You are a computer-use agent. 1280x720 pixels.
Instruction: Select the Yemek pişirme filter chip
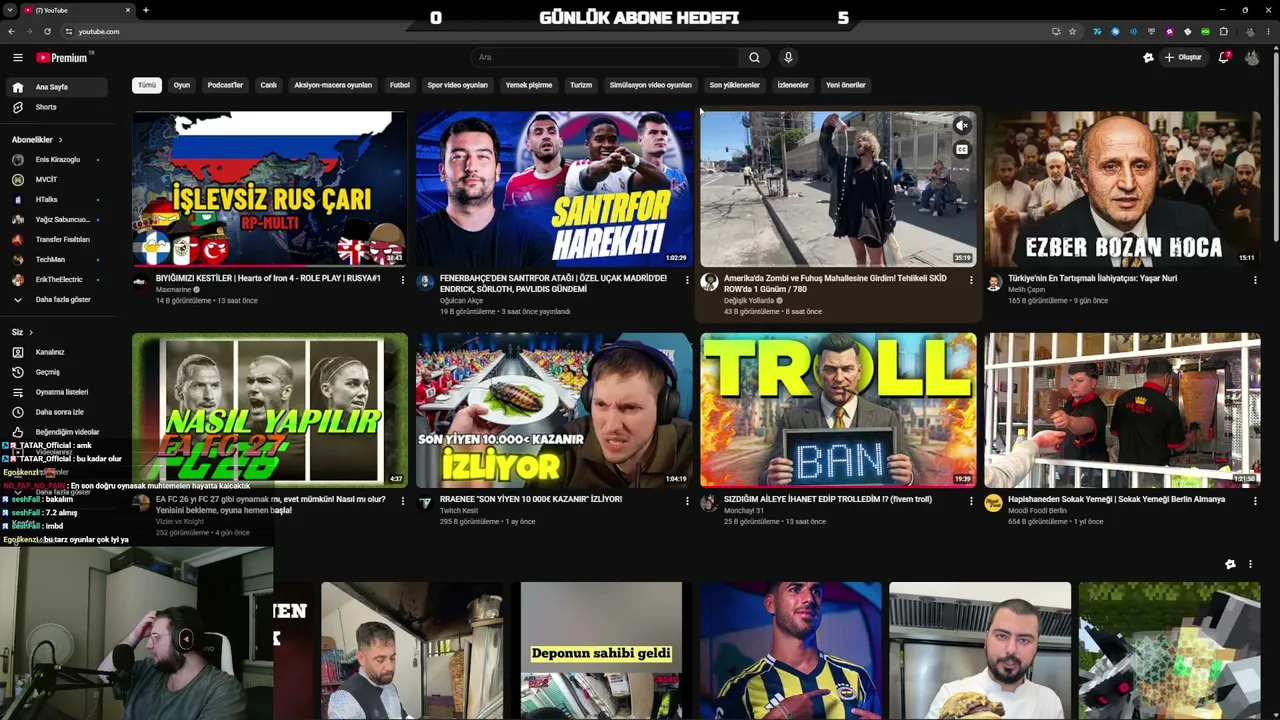tap(529, 85)
